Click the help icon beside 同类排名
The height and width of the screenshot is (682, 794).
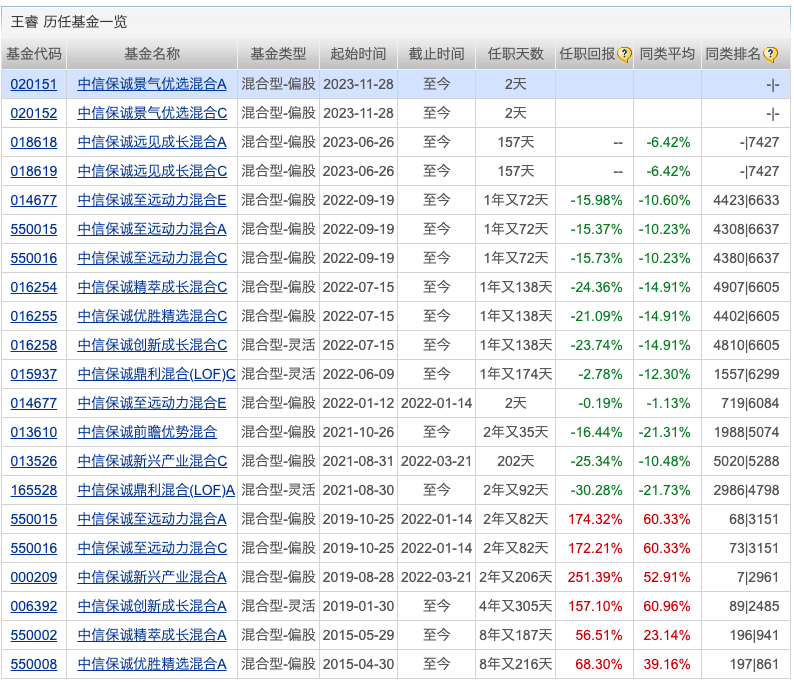(x=771, y=55)
